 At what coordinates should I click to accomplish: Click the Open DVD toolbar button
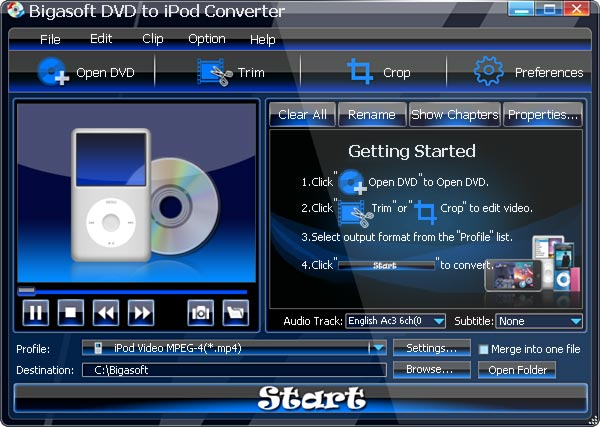click(x=86, y=72)
